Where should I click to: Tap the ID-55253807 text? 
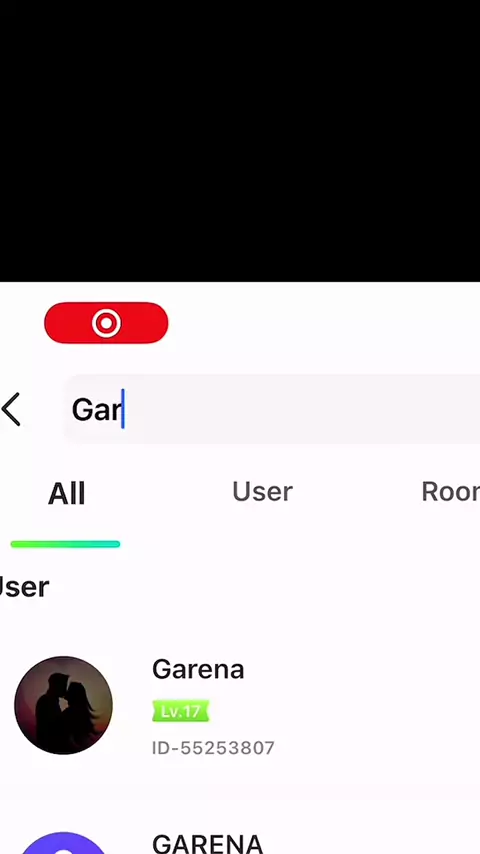(213, 748)
